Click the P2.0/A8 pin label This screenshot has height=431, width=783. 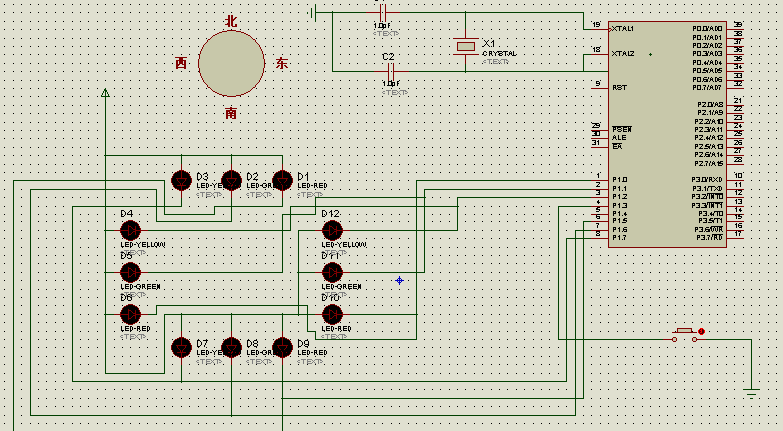[x=710, y=104]
